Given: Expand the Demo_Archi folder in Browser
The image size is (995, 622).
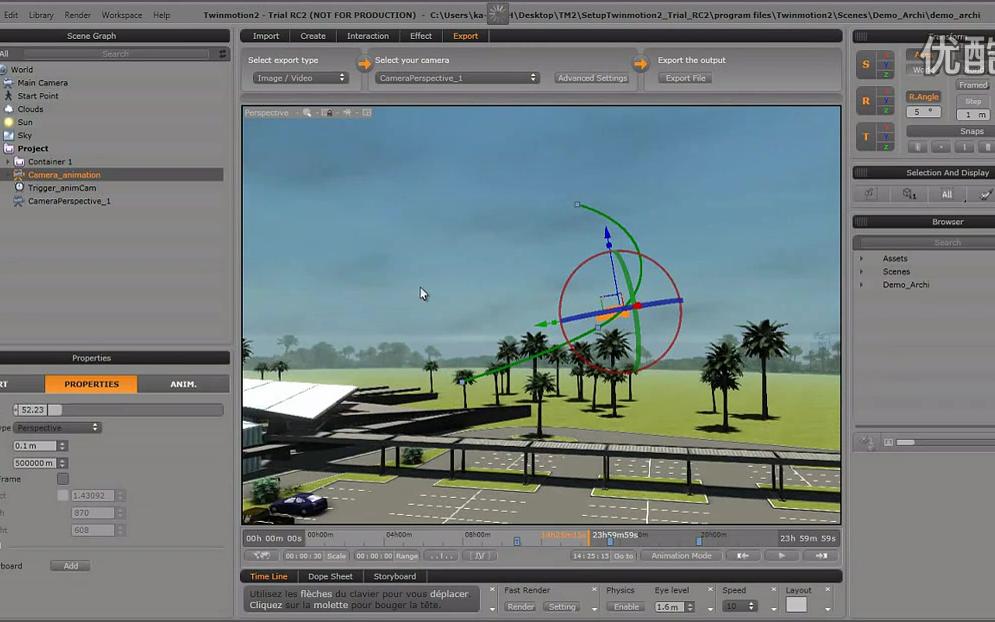Looking at the screenshot, I should pyautogui.click(x=861, y=285).
